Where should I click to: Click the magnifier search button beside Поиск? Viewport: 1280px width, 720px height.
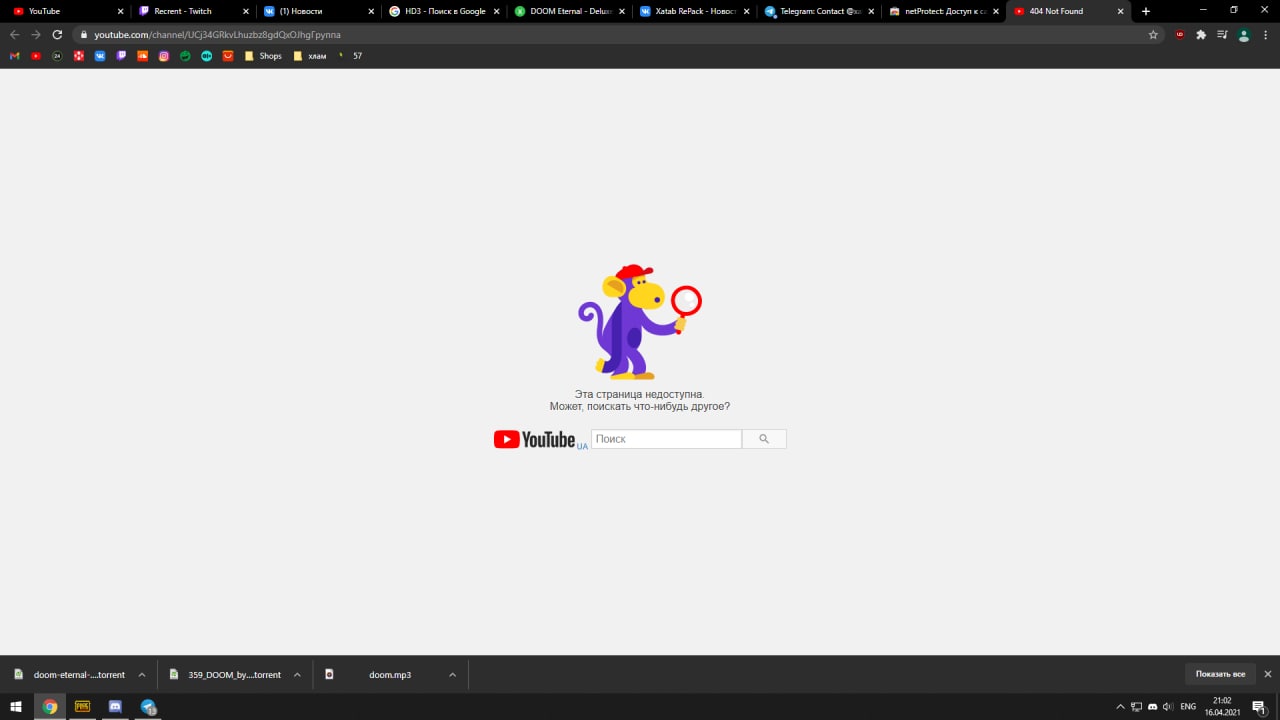click(x=764, y=439)
